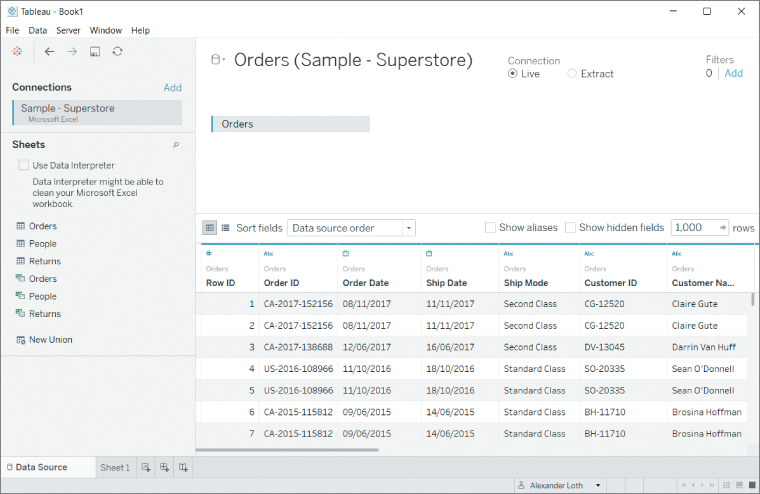Click the new story icon

coord(183,467)
